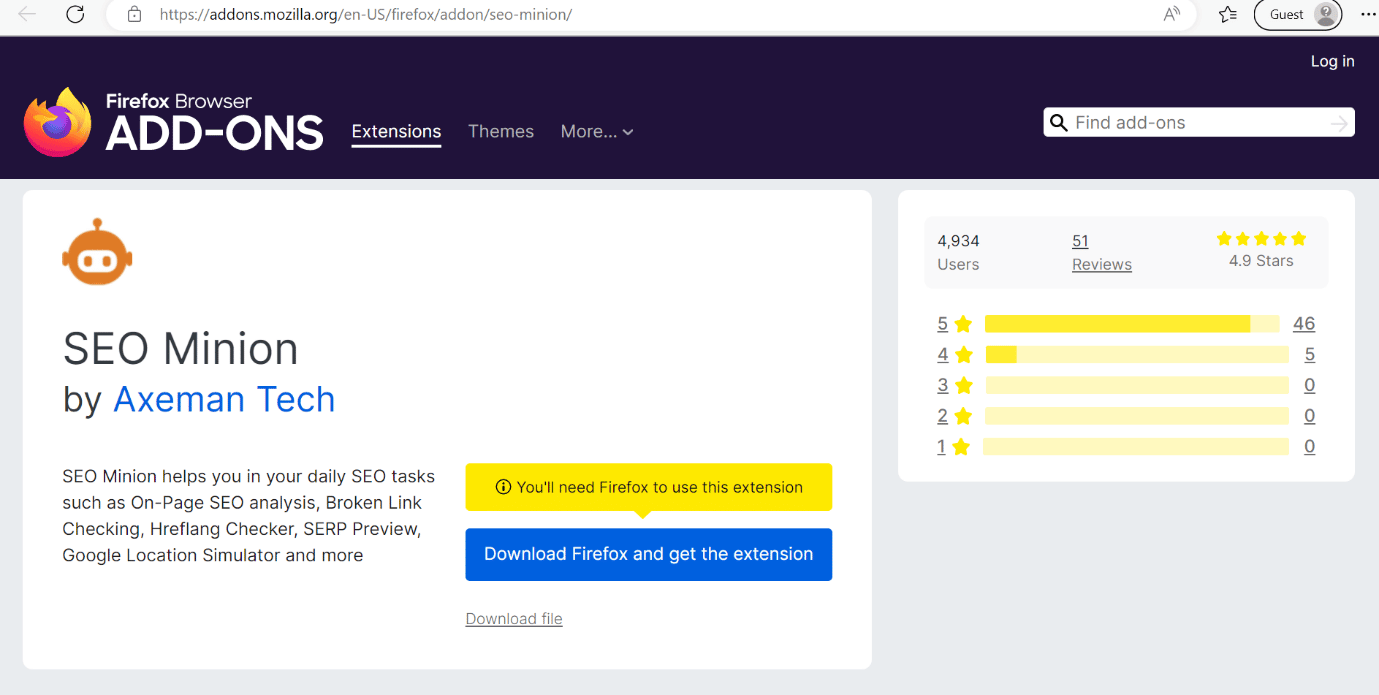
Task: Click the five-star rating bar
Action: 1132,324
